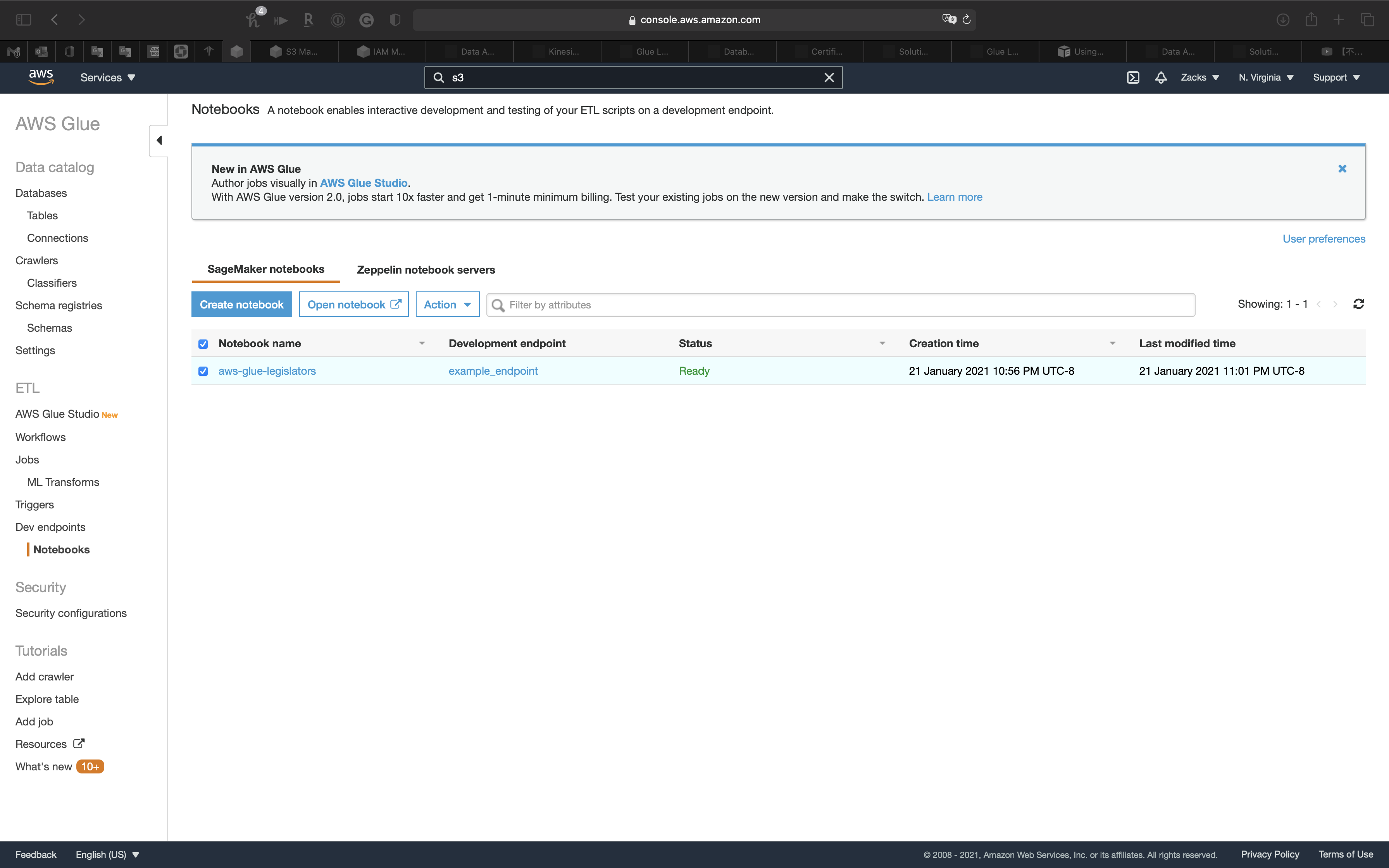The width and height of the screenshot is (1389, 868).
Task: Click the notifications bell icon
Action: (1161, 77)
